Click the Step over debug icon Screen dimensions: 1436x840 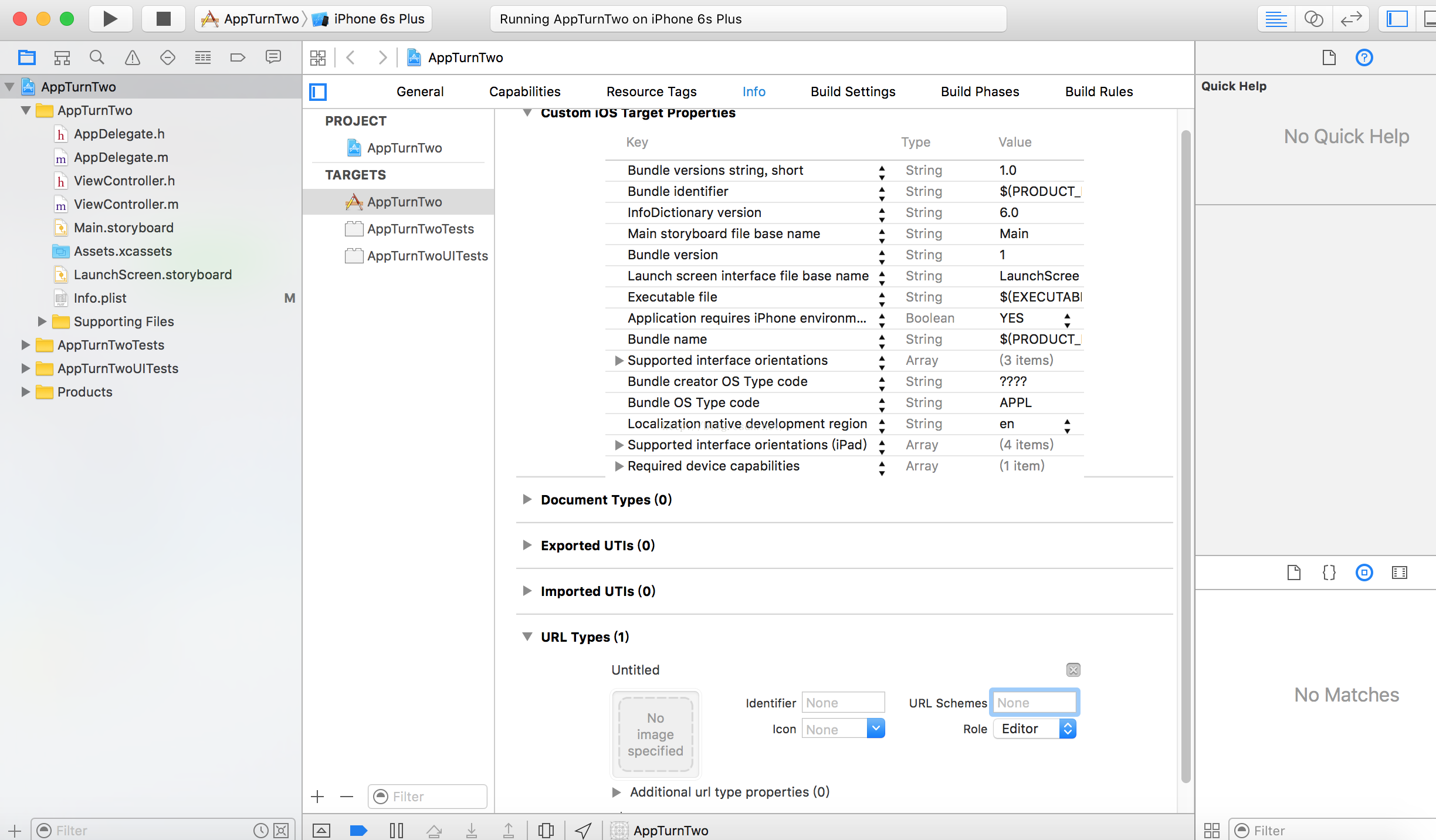(434, 830)
